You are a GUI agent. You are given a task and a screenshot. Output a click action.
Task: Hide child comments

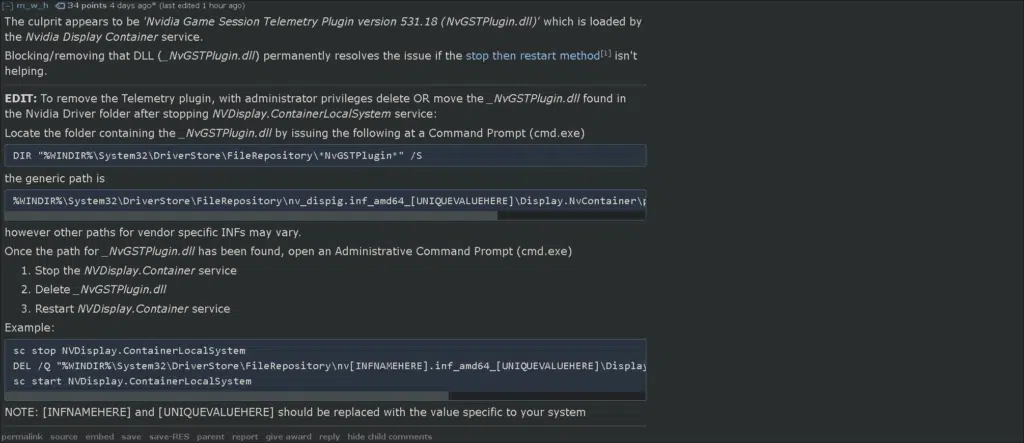click(390, 436)
